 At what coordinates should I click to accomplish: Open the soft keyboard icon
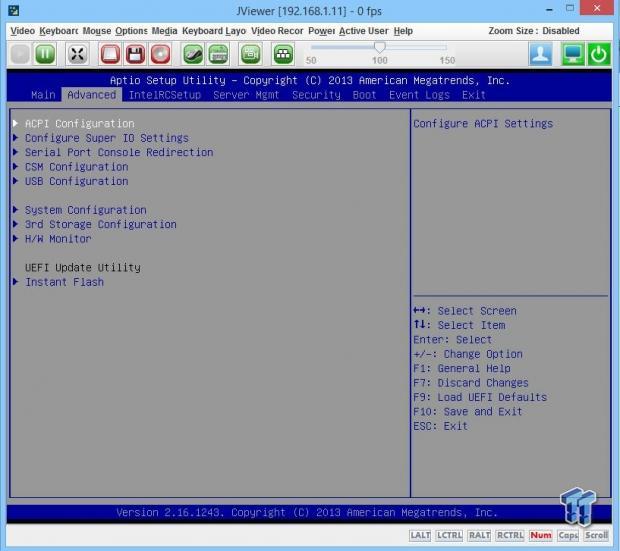tap(218, 54)
